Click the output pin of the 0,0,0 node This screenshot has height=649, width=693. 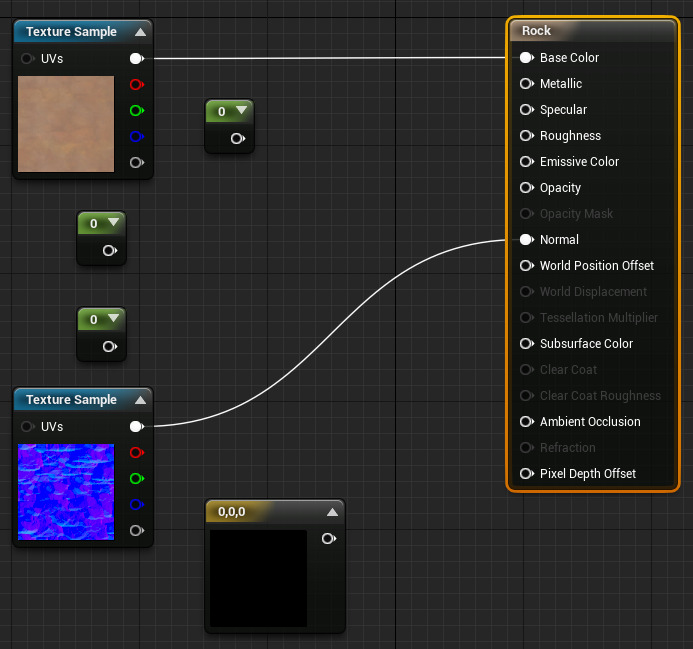point(327,539)
